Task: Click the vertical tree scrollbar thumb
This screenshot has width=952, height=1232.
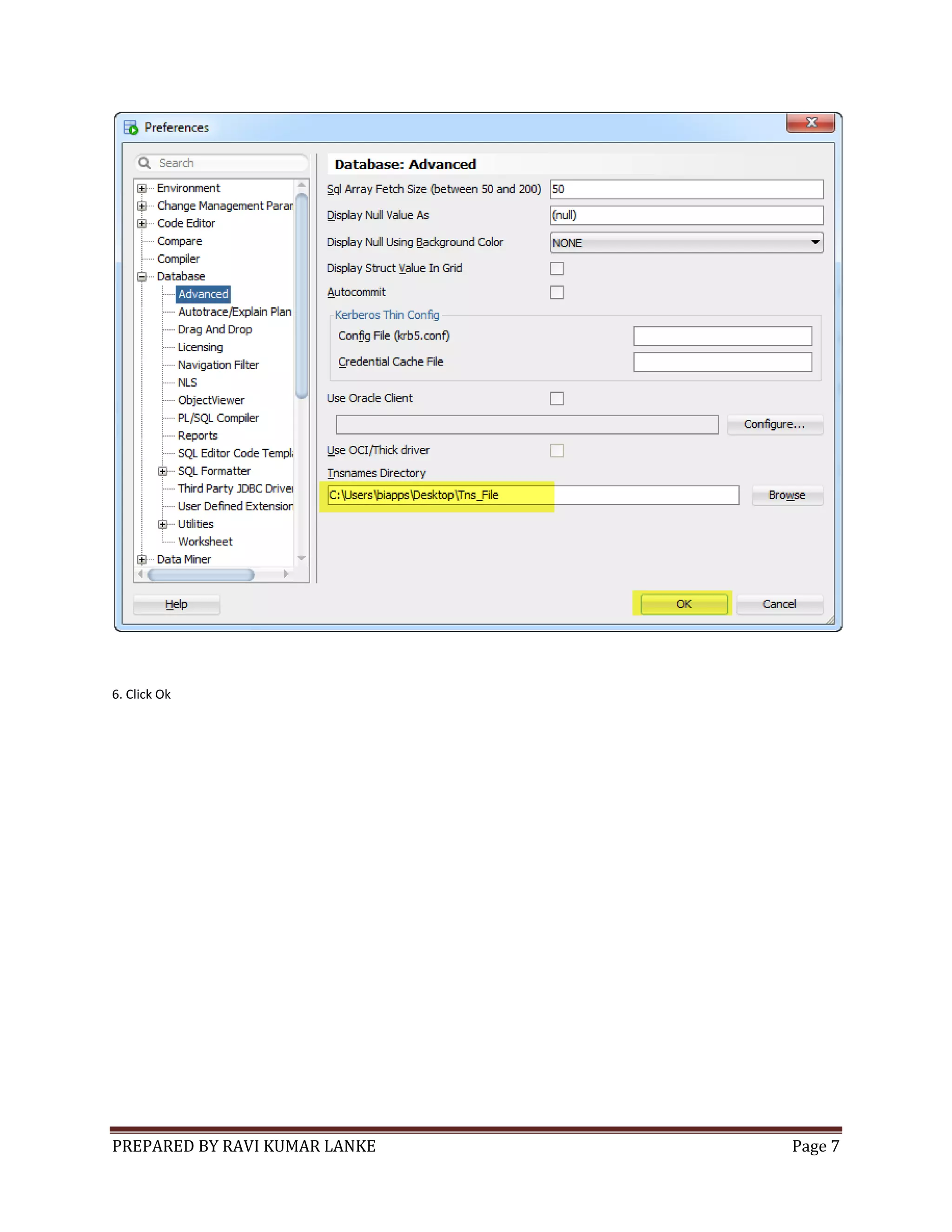Action: pyautogui.click(x=302, y=296)
